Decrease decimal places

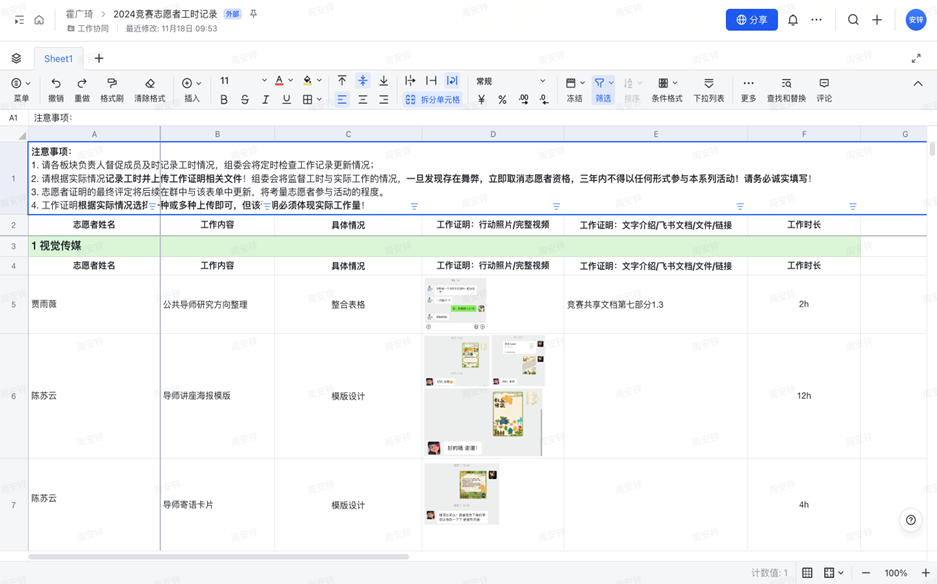click(x=544, y=100)
